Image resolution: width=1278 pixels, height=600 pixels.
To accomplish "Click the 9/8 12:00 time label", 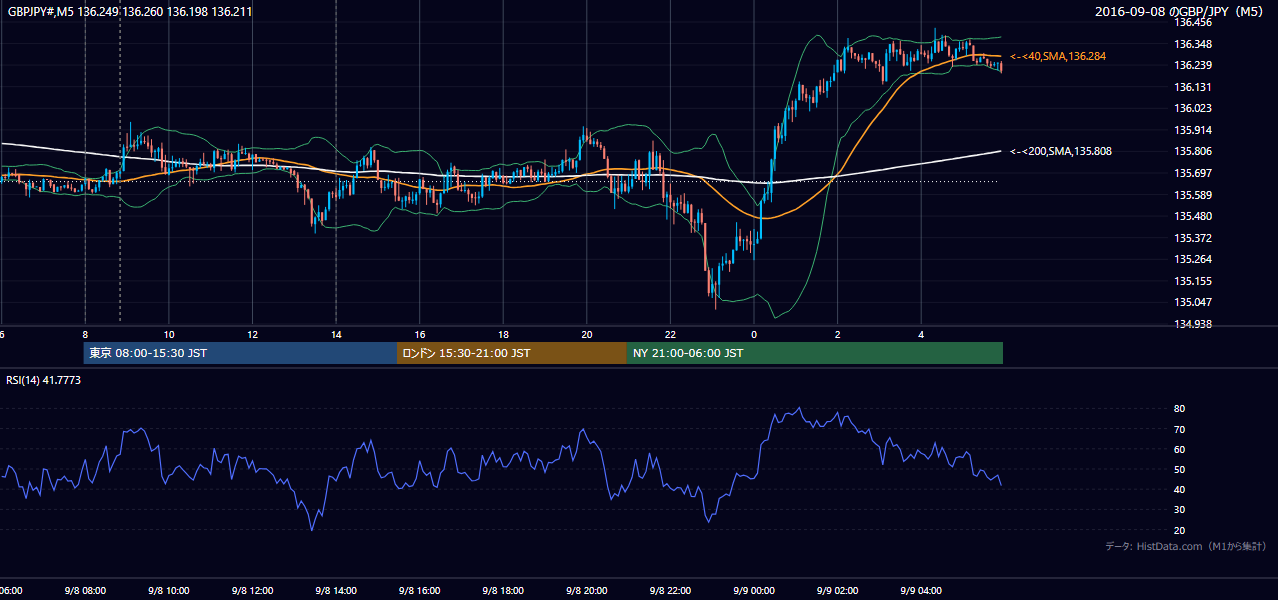I will tap(252, 591).
